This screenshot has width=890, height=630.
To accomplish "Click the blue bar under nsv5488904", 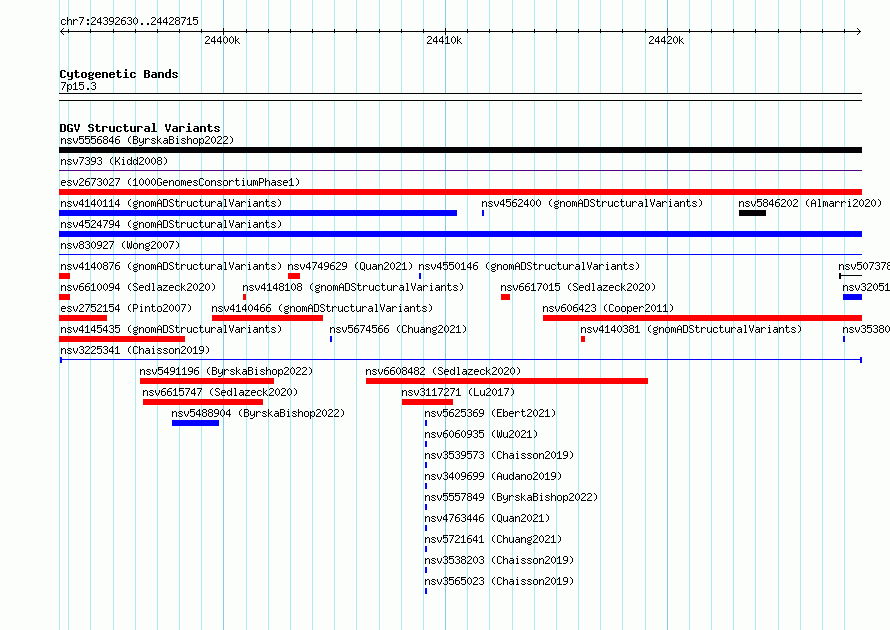I will tap(195, 423).
